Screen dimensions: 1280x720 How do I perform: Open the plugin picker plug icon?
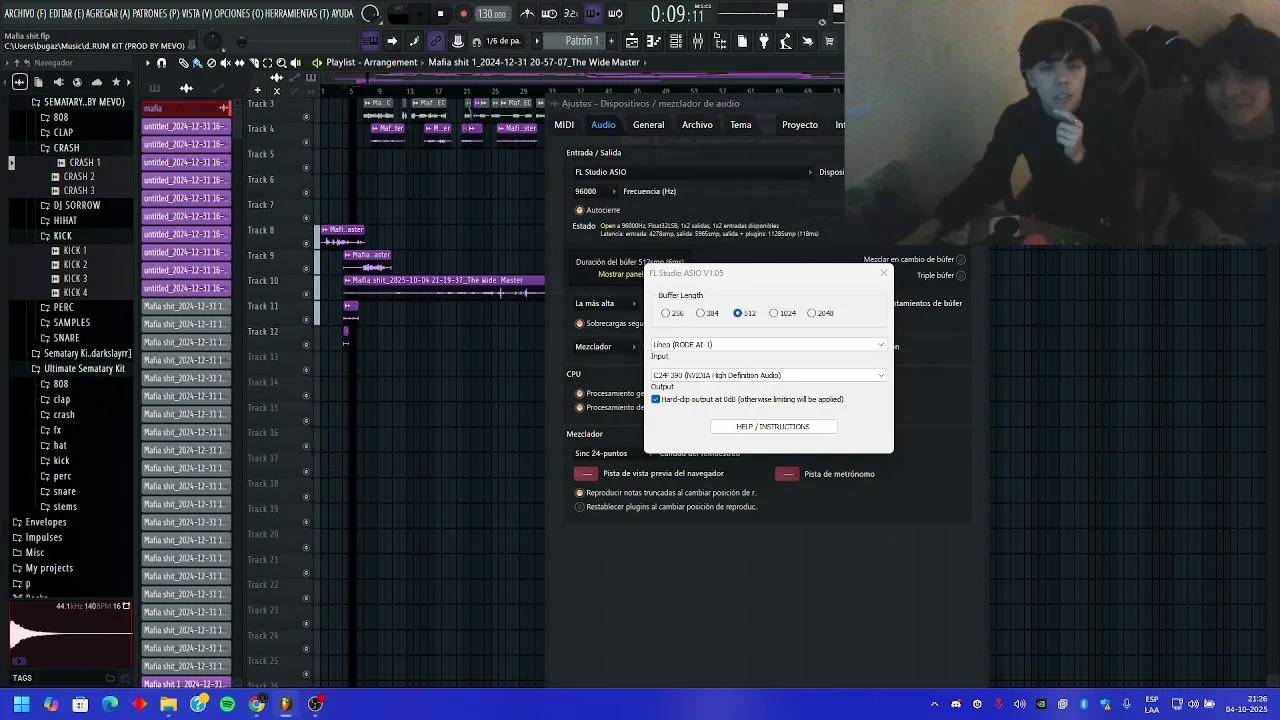point(764,41)
